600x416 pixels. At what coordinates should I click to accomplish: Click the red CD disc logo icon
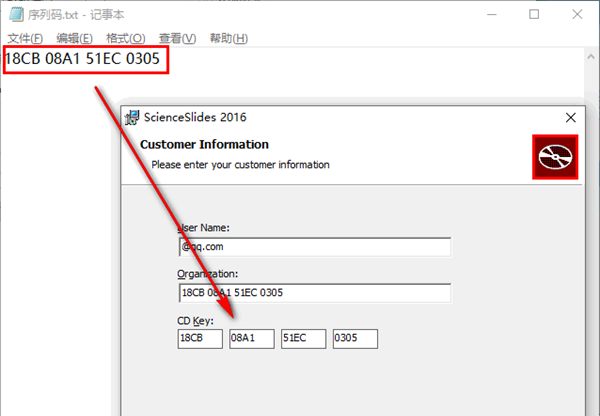coord(555,157)
